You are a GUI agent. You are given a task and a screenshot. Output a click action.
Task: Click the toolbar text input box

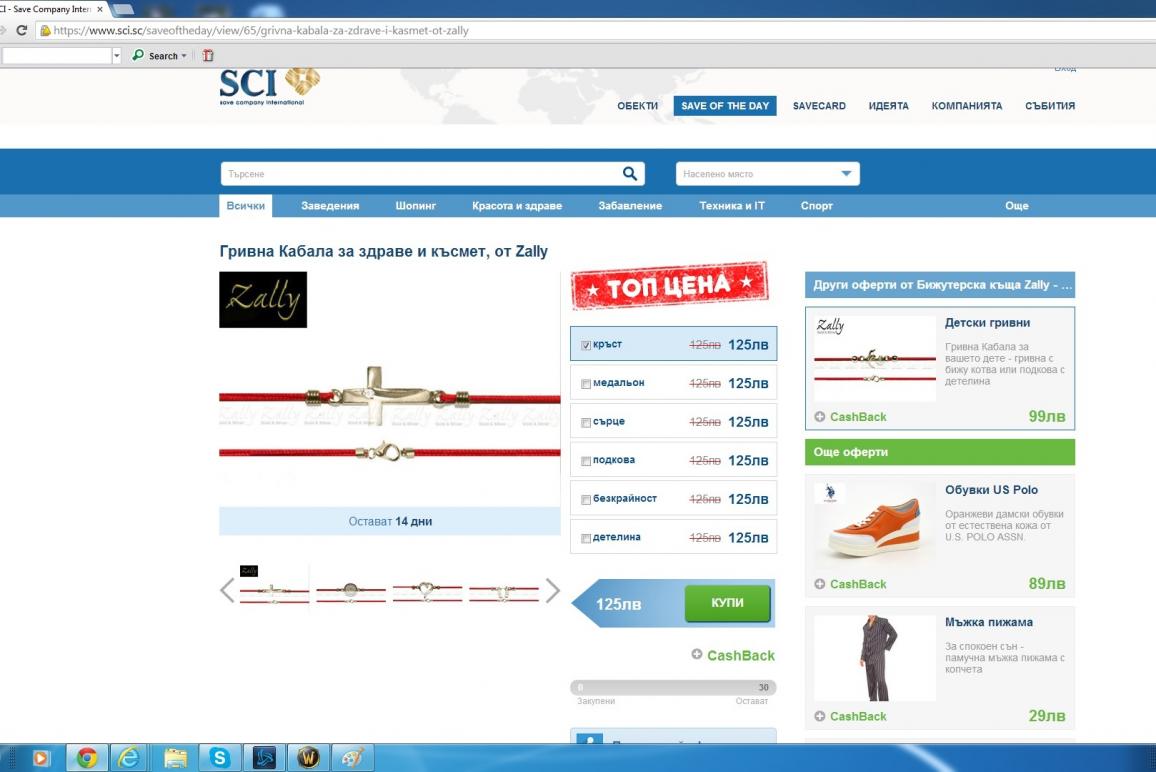point(57,55)
